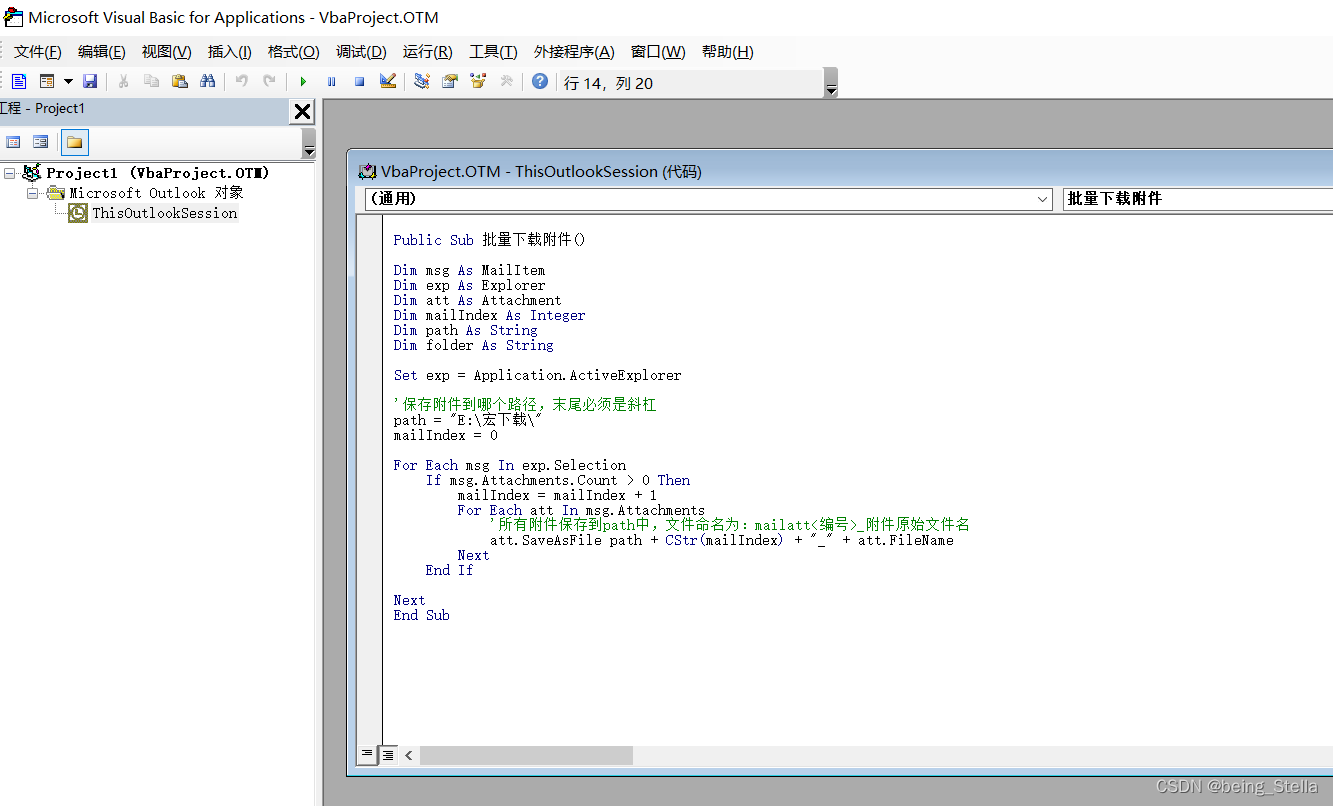This screenshot has width=1333, height=806.
Task: Open the 格式(O) menu
Action: coord(294,52)
